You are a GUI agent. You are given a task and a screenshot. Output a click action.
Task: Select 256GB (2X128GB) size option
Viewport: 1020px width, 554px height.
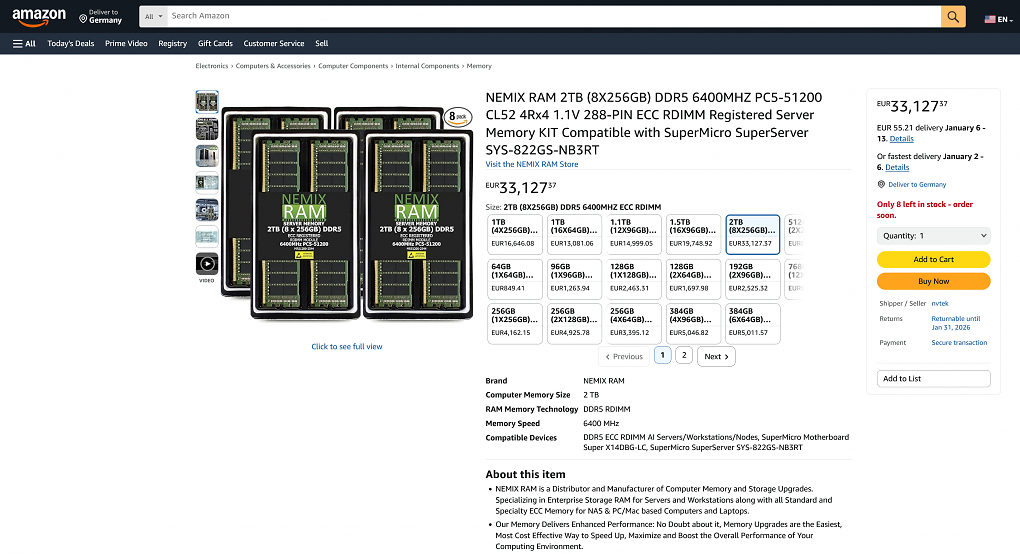574,323
